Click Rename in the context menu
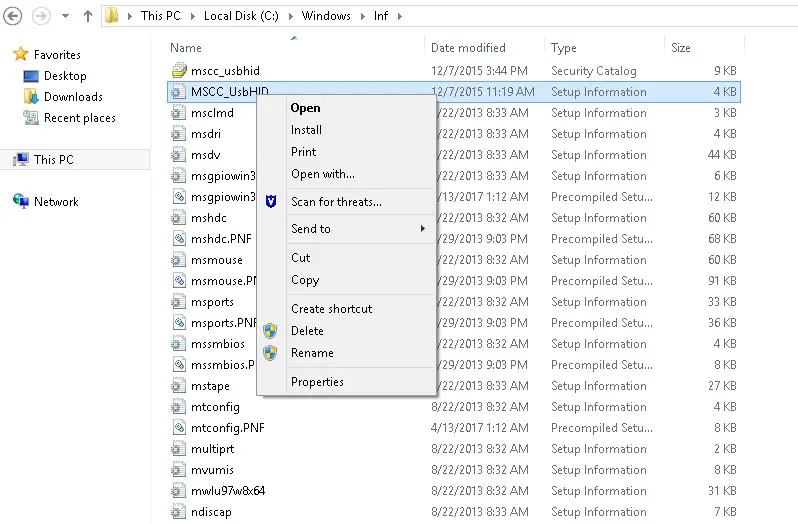Viewport: 798px width, 524px height. [312, 353]
